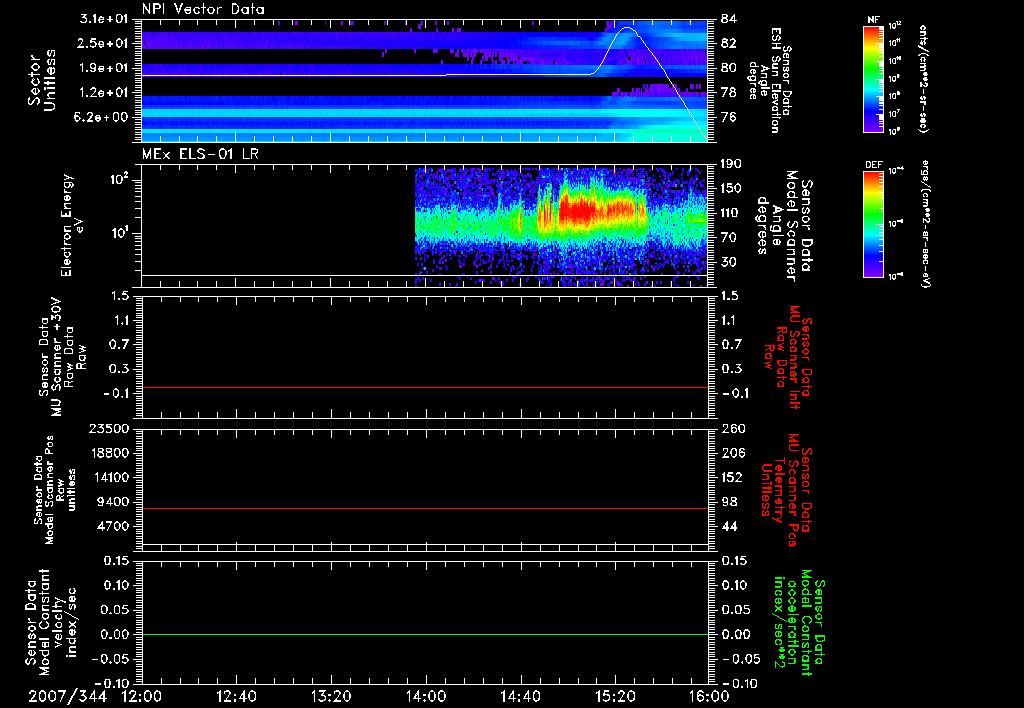The height and width of the screenshot is (708, 1024).
Task: Click the 3.1e+01 sector tick value
Action: 104,19
